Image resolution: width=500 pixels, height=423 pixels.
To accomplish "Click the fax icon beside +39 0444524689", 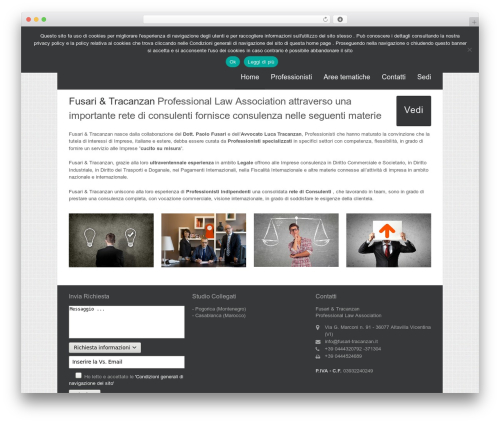I will point(318,357).
